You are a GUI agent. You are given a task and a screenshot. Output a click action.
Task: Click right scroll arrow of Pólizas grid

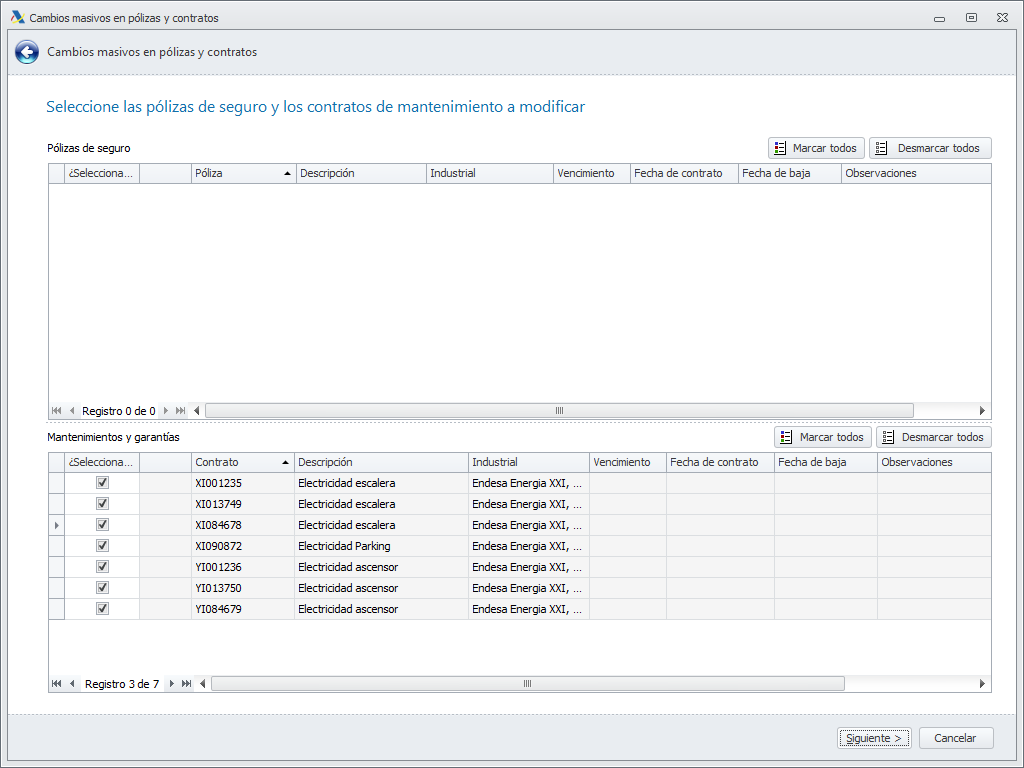(982, 411)
